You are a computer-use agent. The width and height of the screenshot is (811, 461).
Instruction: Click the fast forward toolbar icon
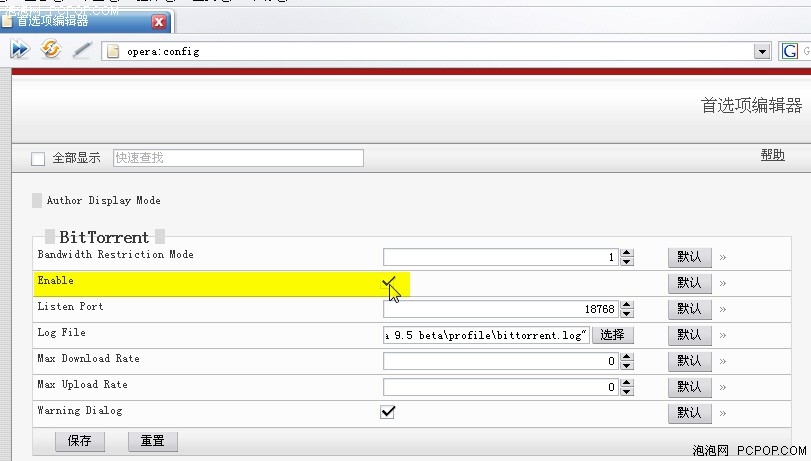[20, 50]
